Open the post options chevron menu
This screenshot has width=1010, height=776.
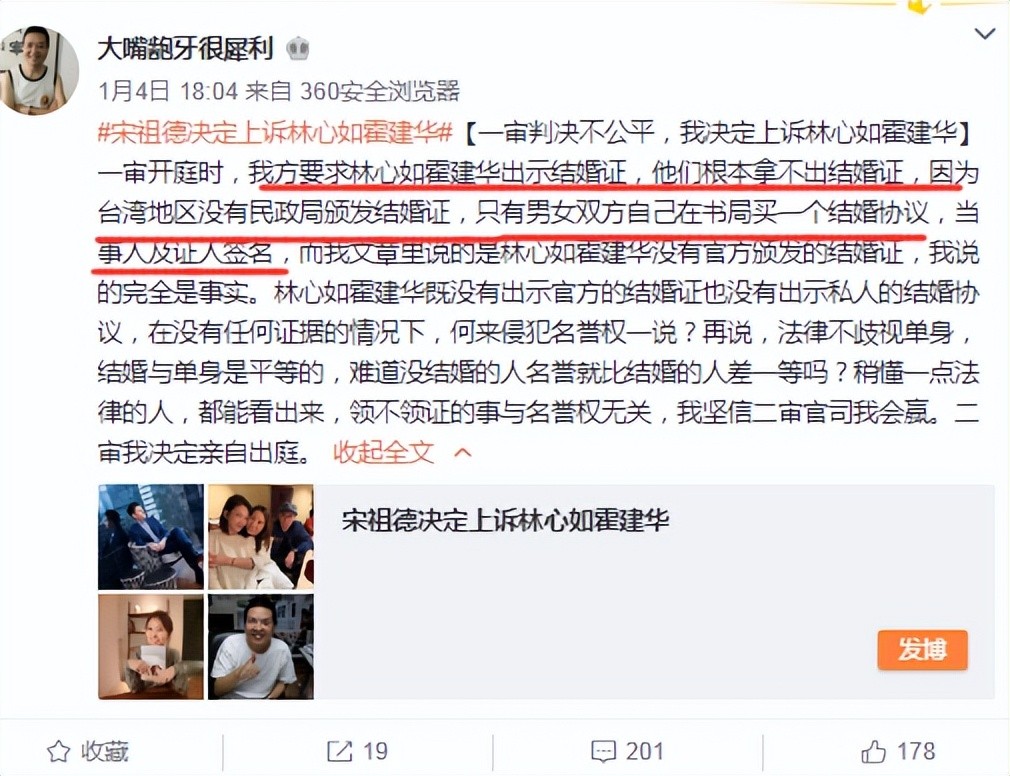985,33
